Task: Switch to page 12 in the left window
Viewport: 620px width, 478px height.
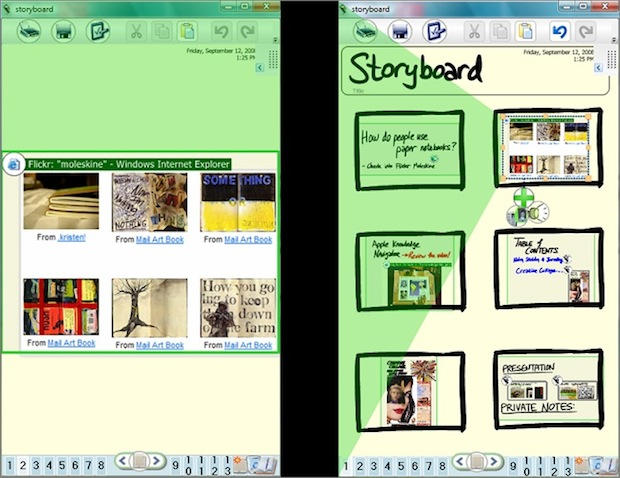Action: 214,465
